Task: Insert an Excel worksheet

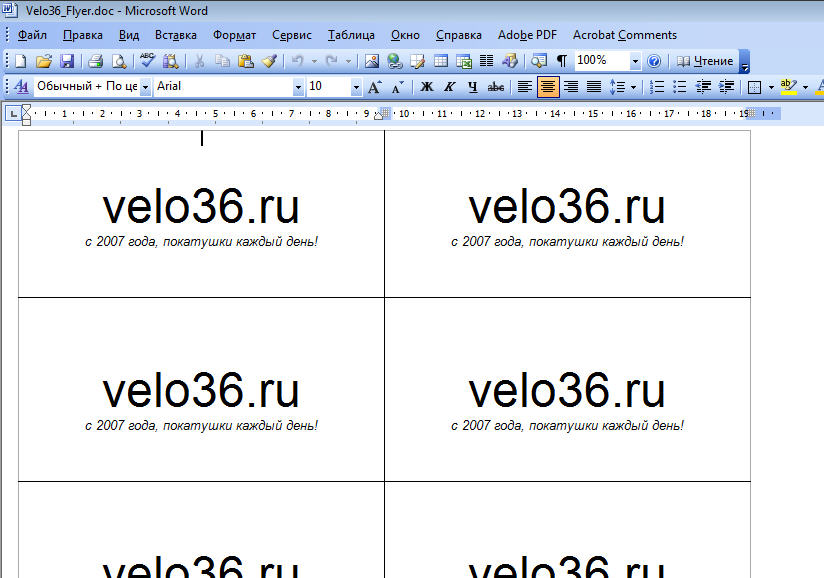Action: point(464,61)
